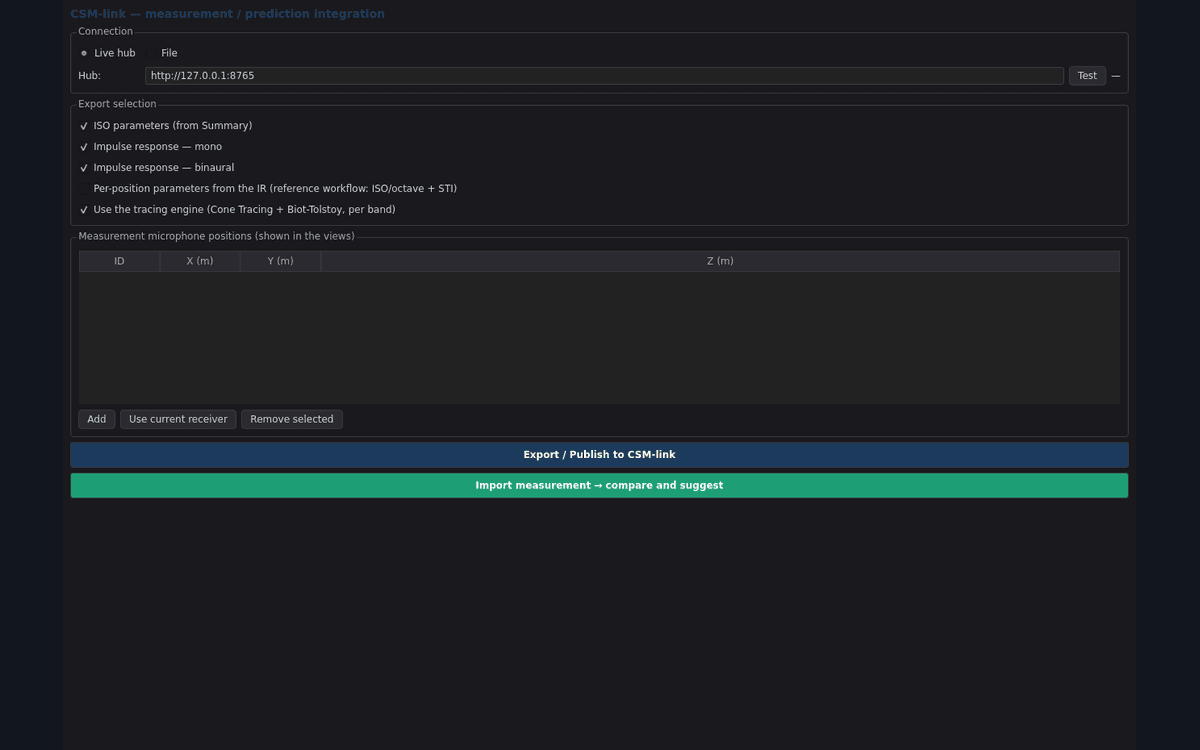Click Import measurement compare and suggest
The width and height of the screenshot is (1200, 750).
pyautogui.click(x=599, y=486)
